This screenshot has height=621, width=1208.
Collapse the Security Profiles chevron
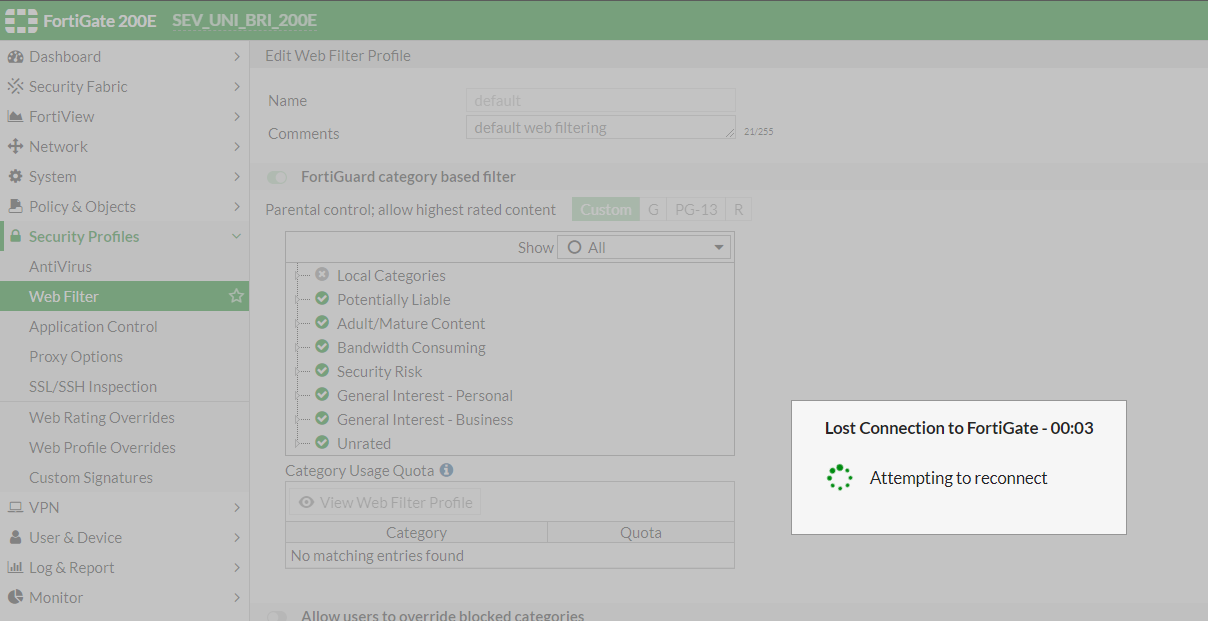point(237,237)
